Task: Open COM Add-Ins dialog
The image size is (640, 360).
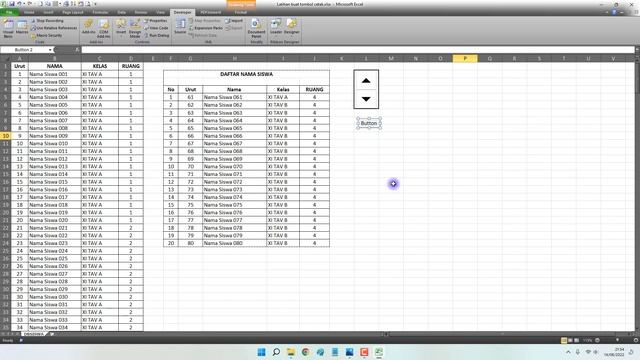Action: (x=104, y=28)
